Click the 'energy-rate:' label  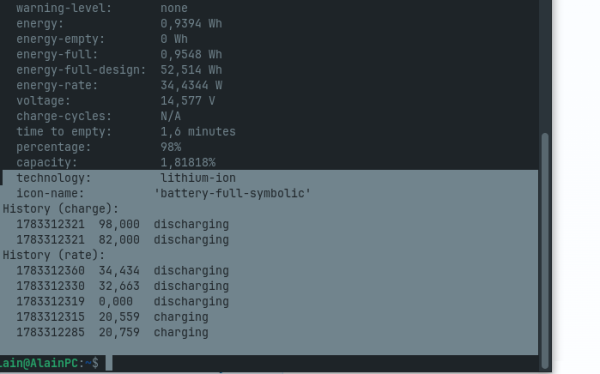click(57, 85)
